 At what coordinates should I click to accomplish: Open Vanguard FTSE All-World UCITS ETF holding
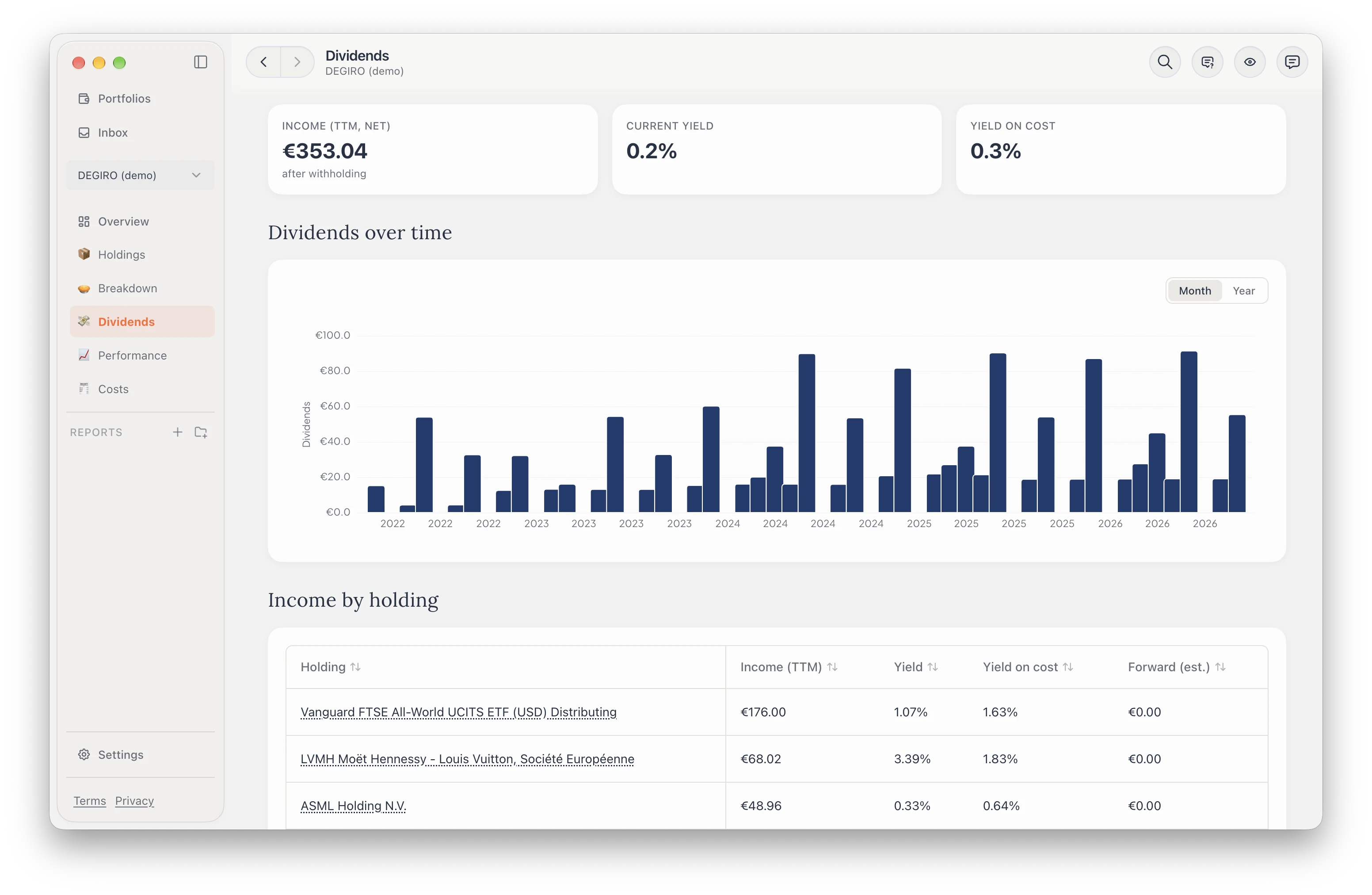(x=458, y=712)
